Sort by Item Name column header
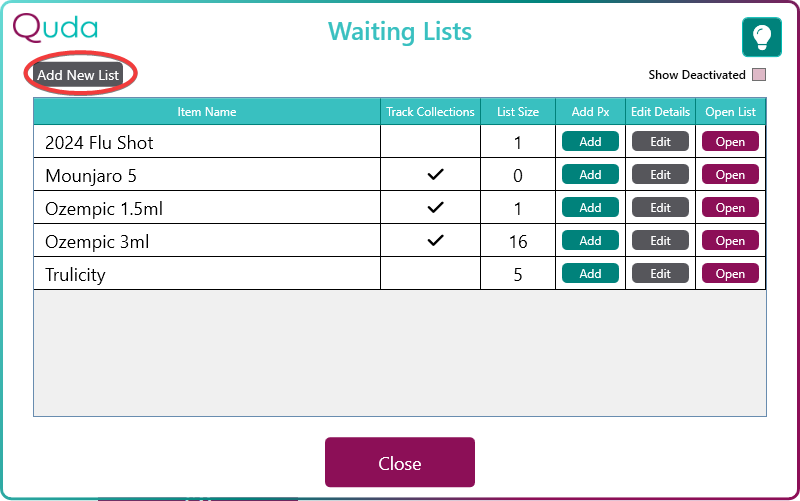The height and width of the screenshot is (501, 800). (x=207, y=112)
